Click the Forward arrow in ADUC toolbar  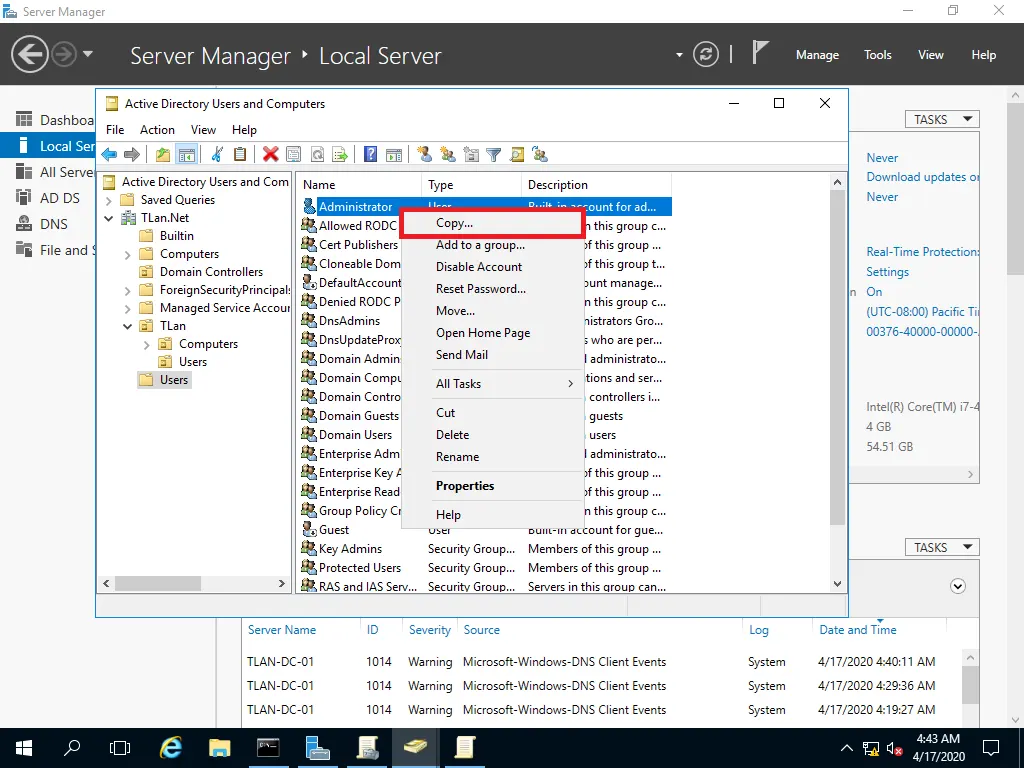(132, 155)
